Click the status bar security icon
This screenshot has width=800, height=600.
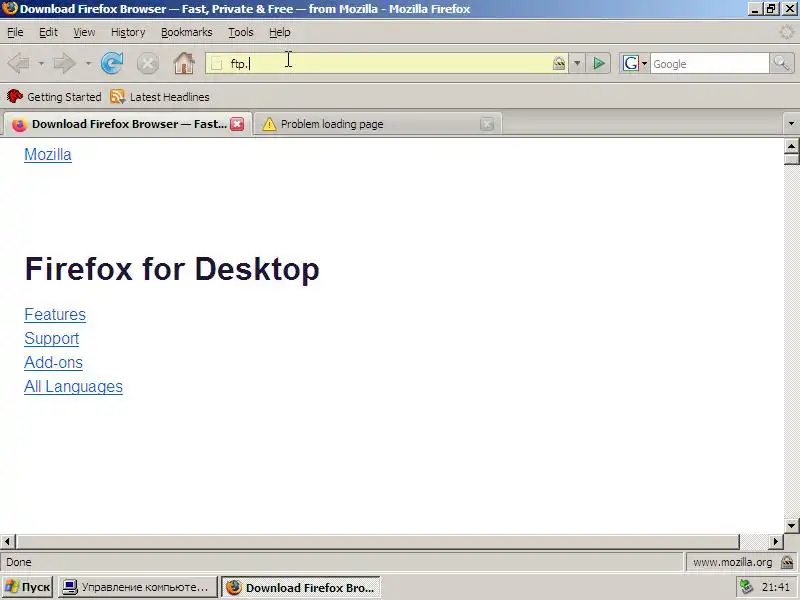coord(787,562)
